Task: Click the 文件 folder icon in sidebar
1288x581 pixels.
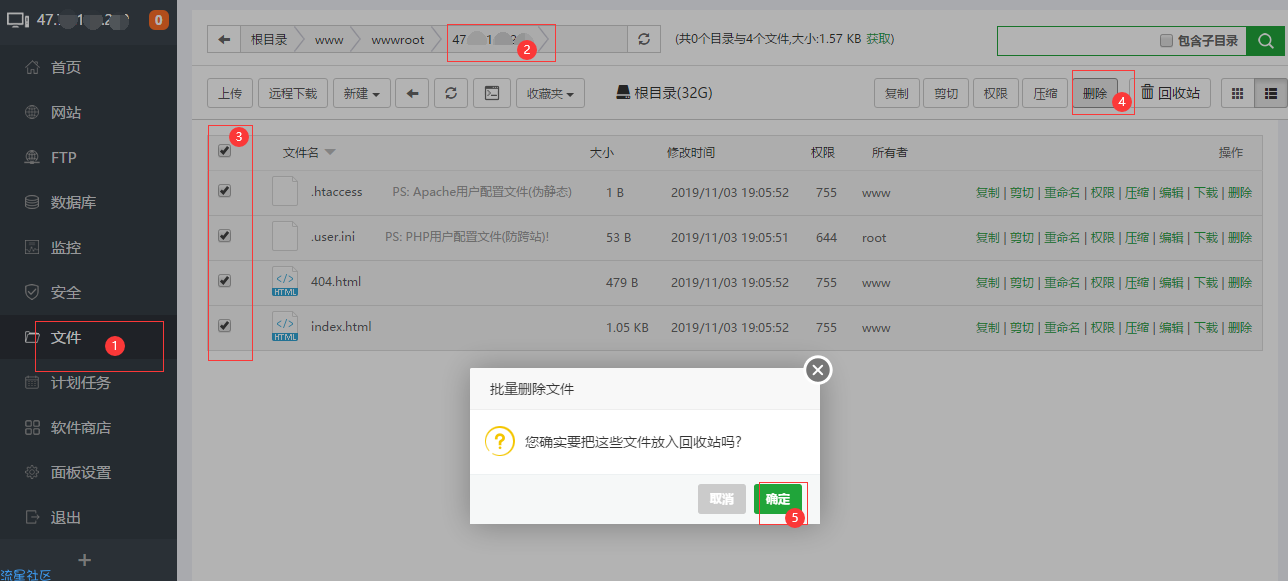Action: pos(32,338)
